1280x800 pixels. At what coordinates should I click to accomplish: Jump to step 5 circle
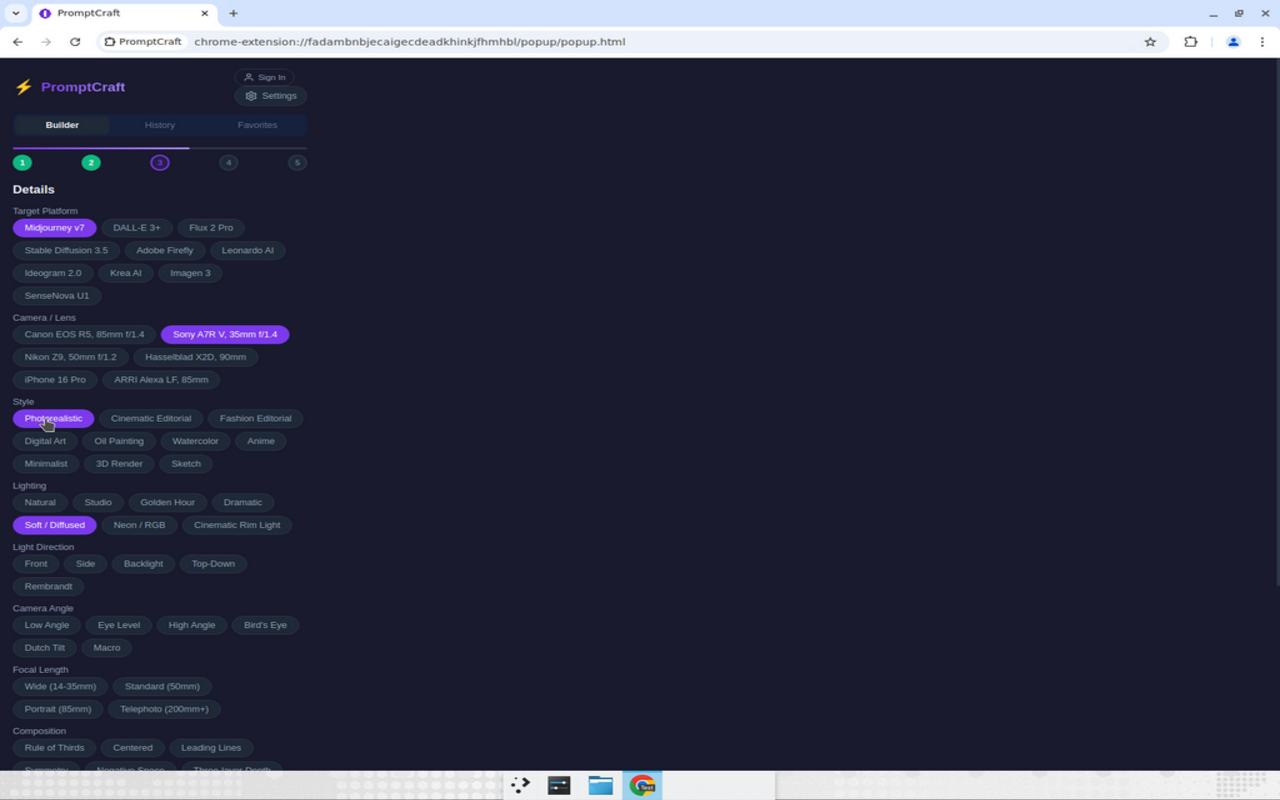pyautogui.click(x=297, y=162)
